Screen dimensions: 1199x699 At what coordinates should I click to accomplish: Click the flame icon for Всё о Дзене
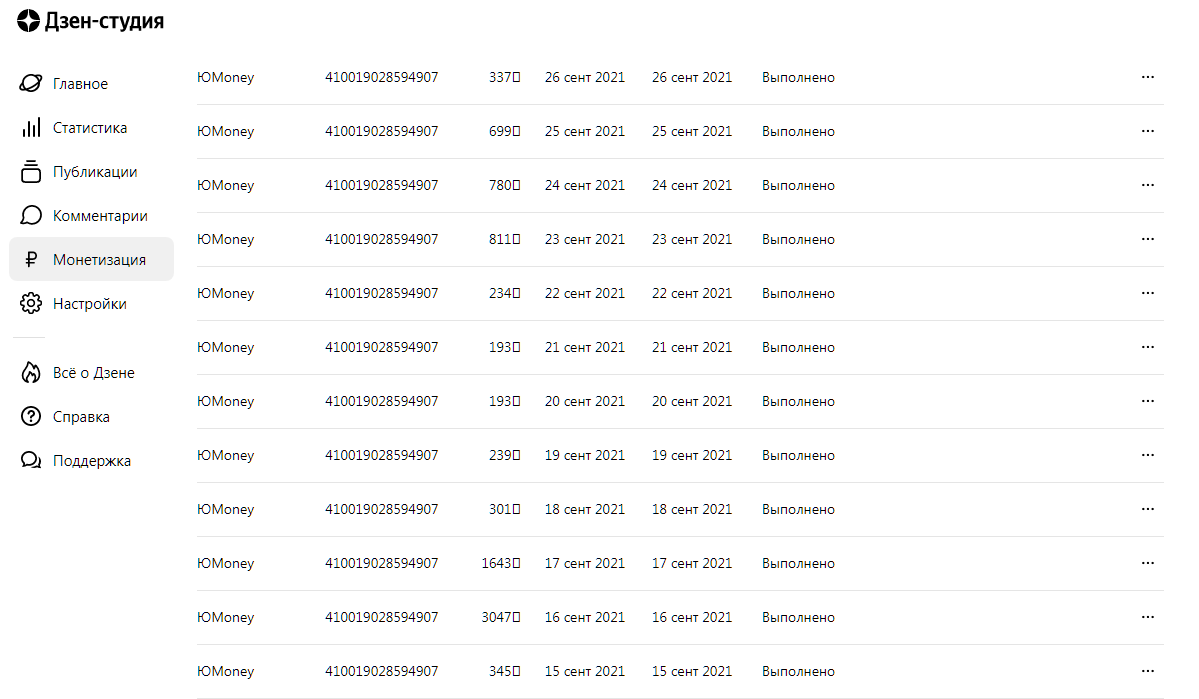(x=31, y=373)
